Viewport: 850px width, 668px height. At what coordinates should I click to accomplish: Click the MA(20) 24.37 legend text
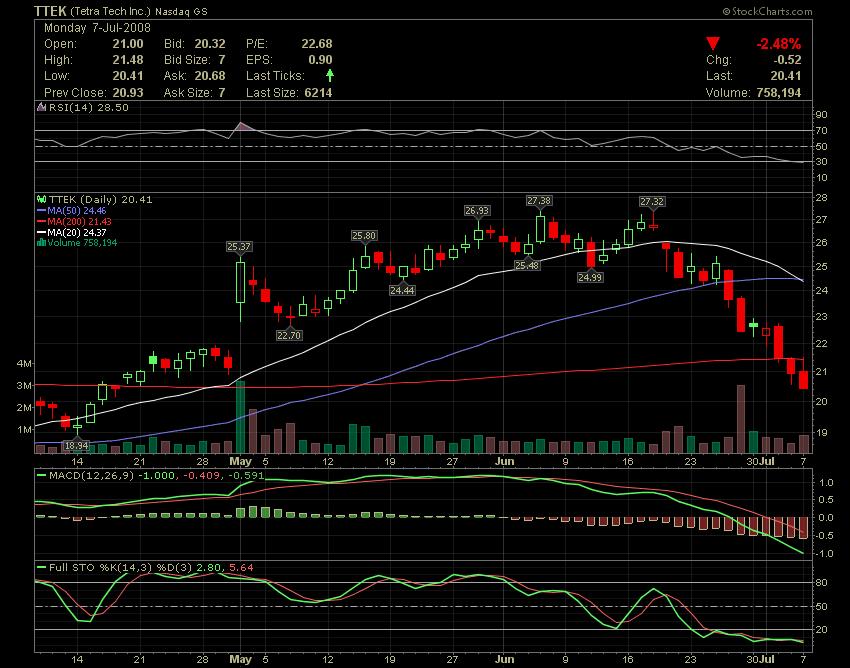(76, 233)
